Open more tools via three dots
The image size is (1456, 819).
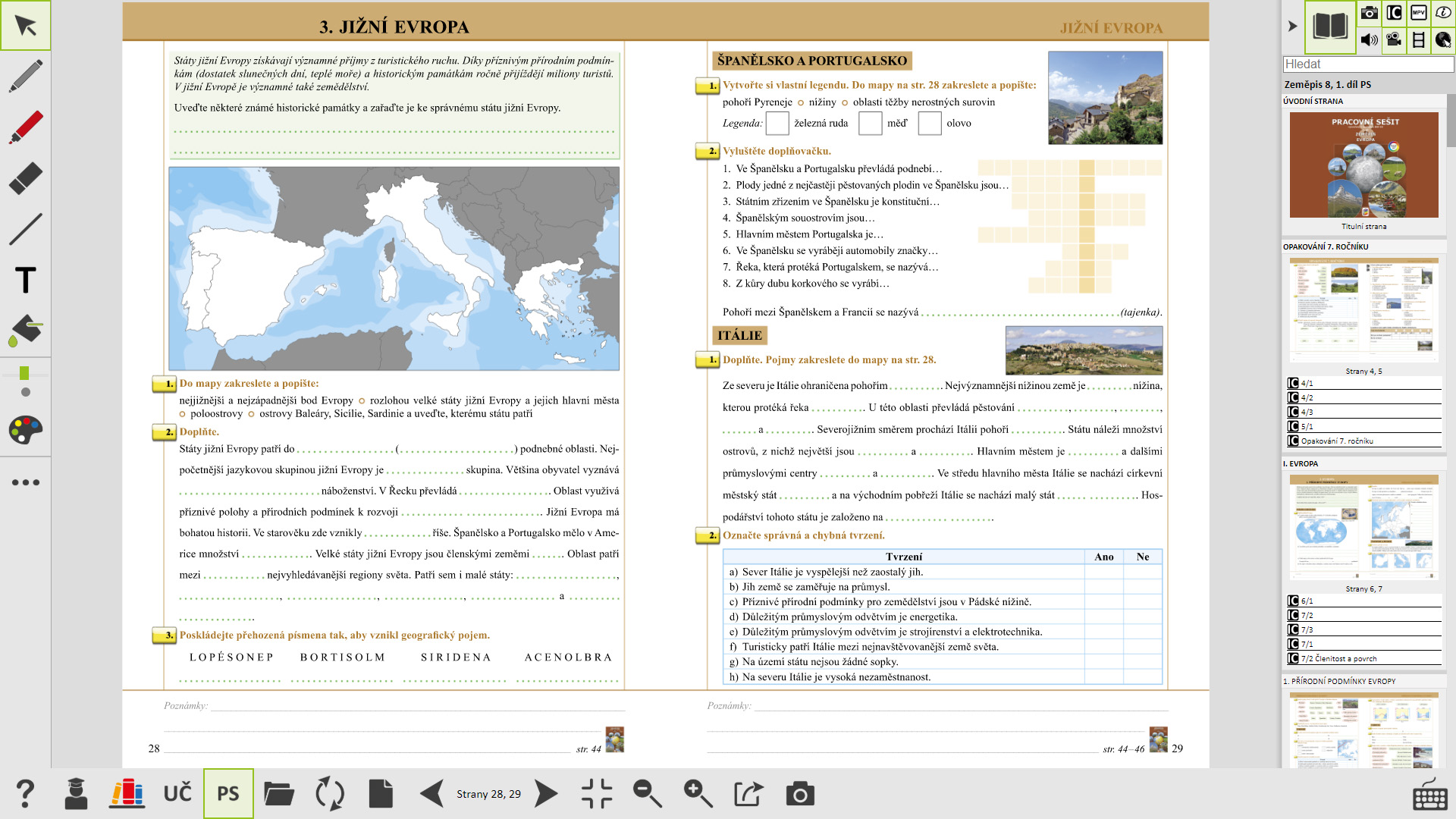(26, 482)
